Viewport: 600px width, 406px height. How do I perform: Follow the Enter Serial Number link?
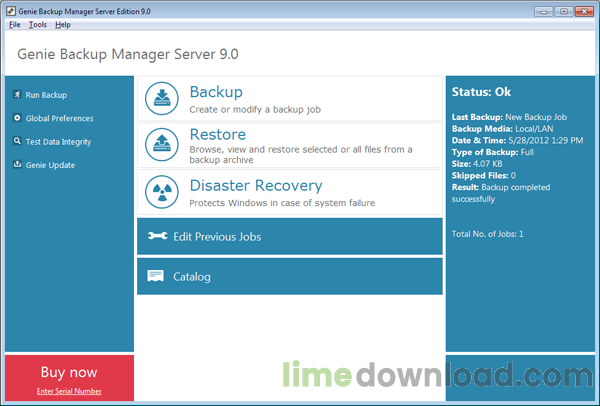pos(69,391)
